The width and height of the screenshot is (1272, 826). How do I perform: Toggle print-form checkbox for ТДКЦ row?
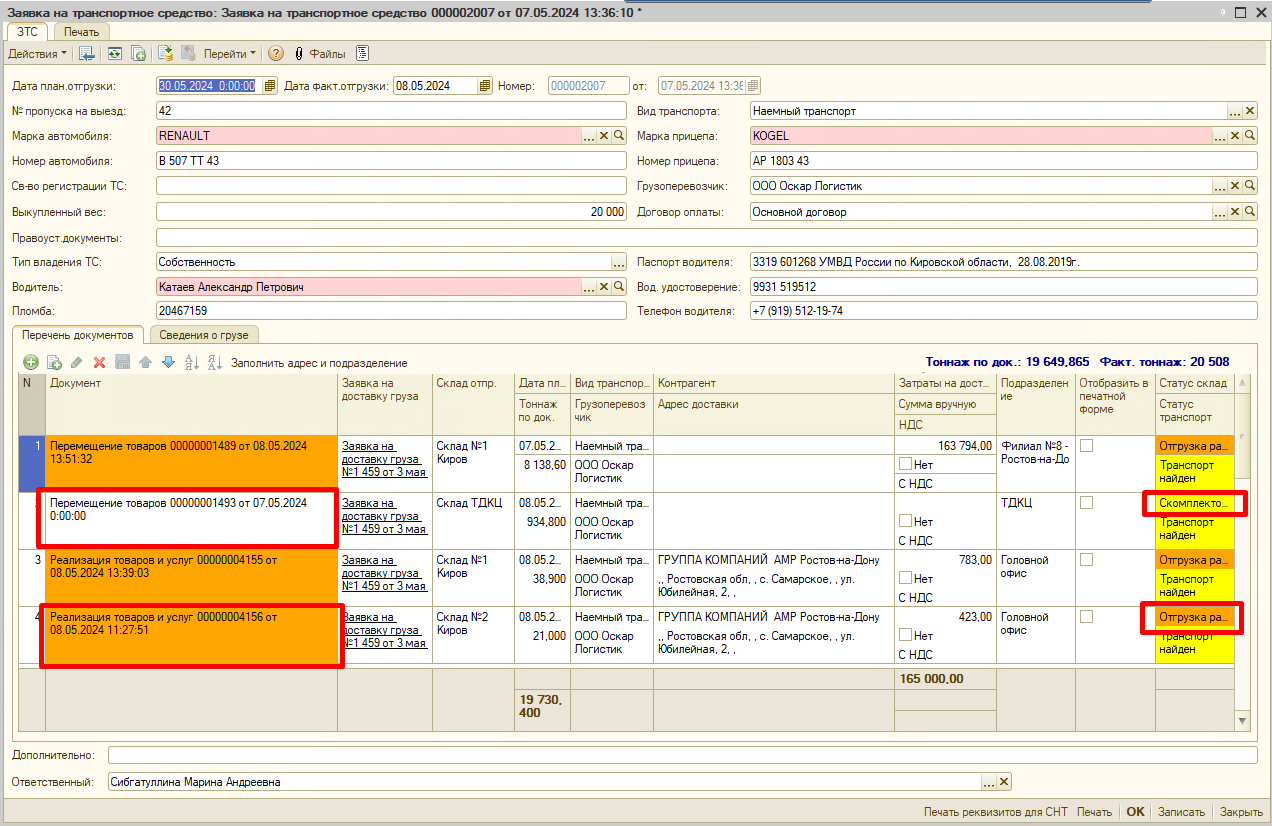tap(1086, 503)
